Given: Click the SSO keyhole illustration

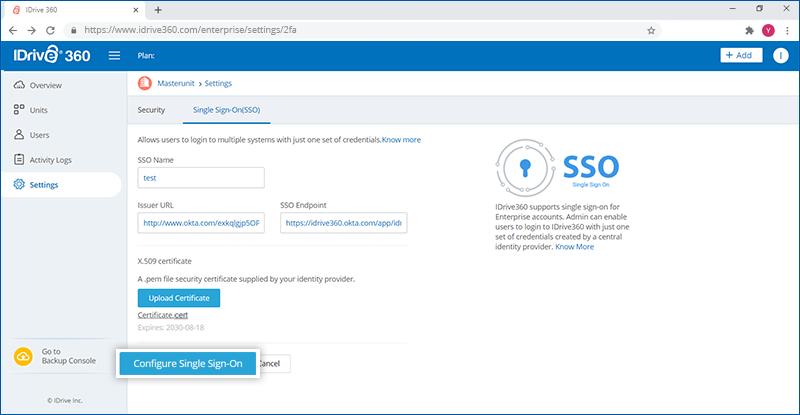Looking at the screenshot, I should click(x=525, y=167).
